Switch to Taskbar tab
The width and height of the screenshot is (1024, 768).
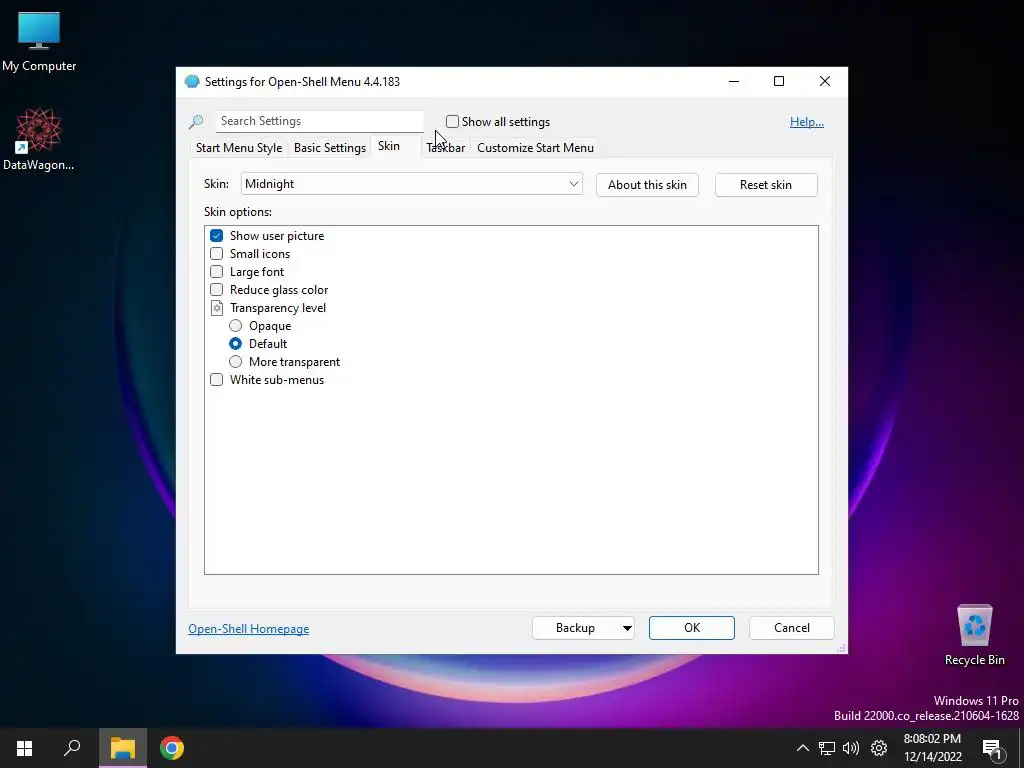coord(445,148)
